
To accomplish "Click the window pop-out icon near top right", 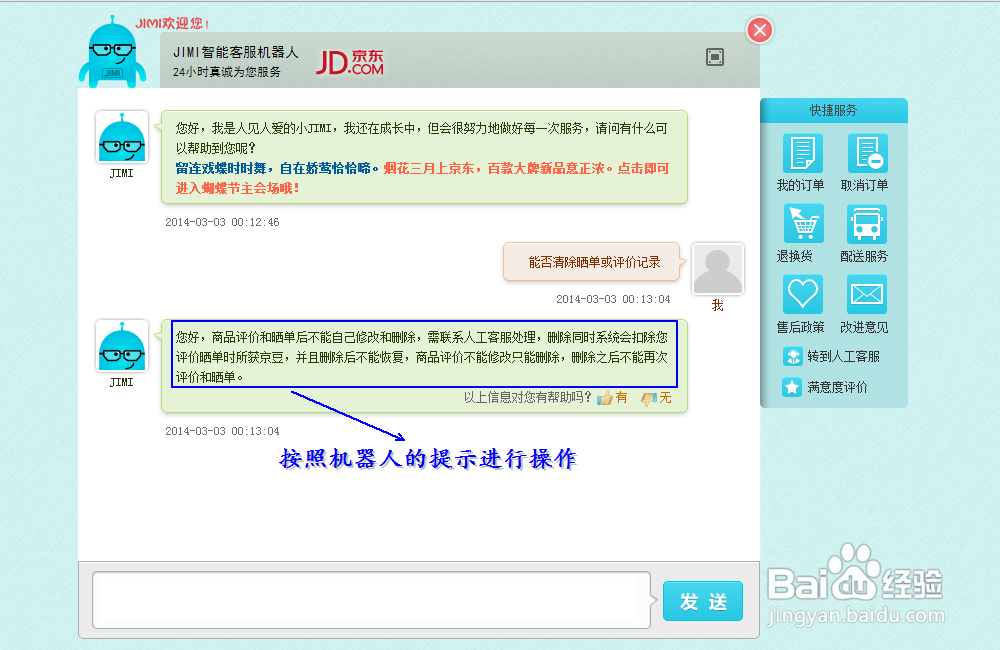I will (715, 57).
